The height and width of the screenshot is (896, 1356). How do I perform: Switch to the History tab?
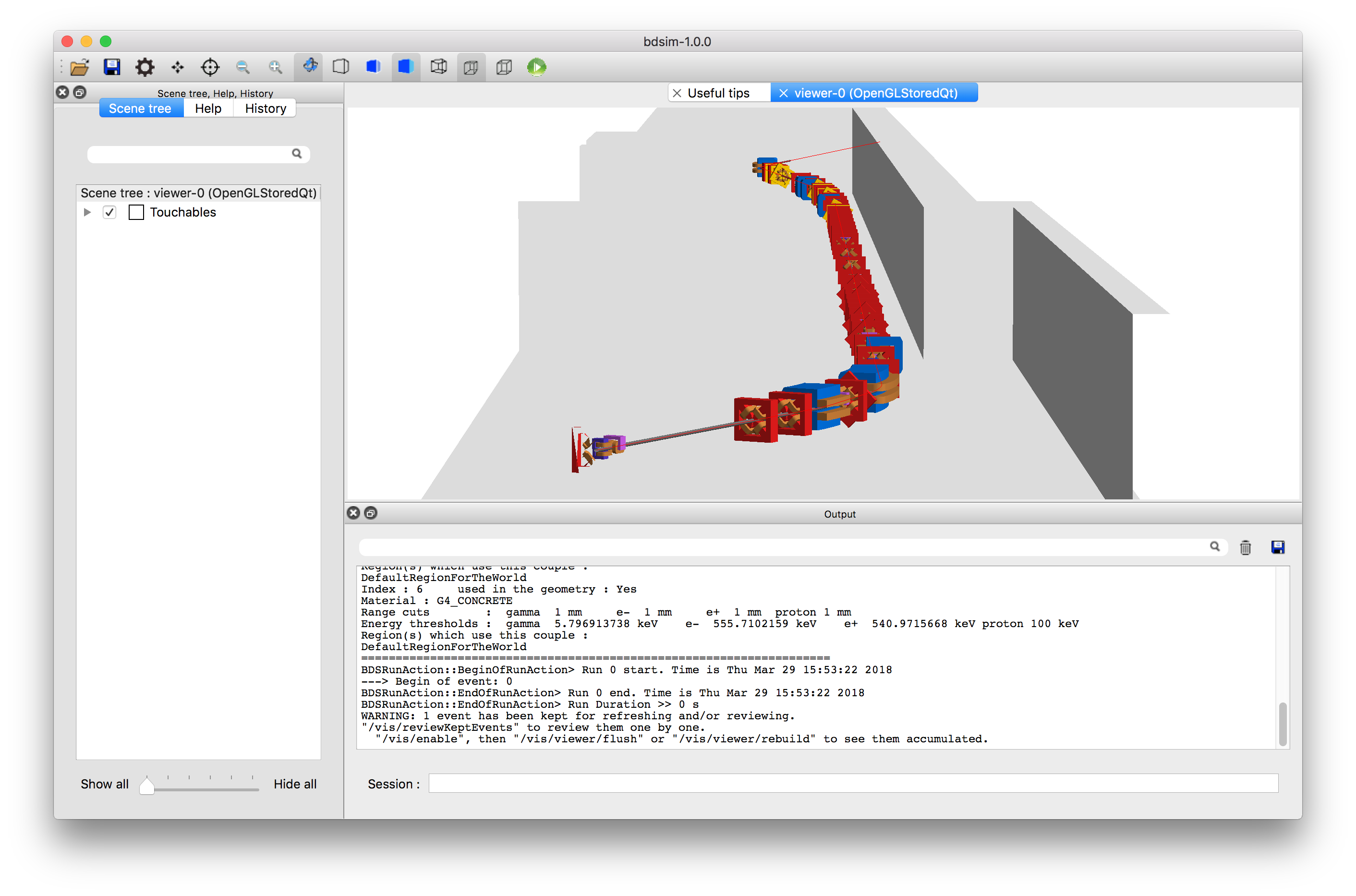click(265, 109)
